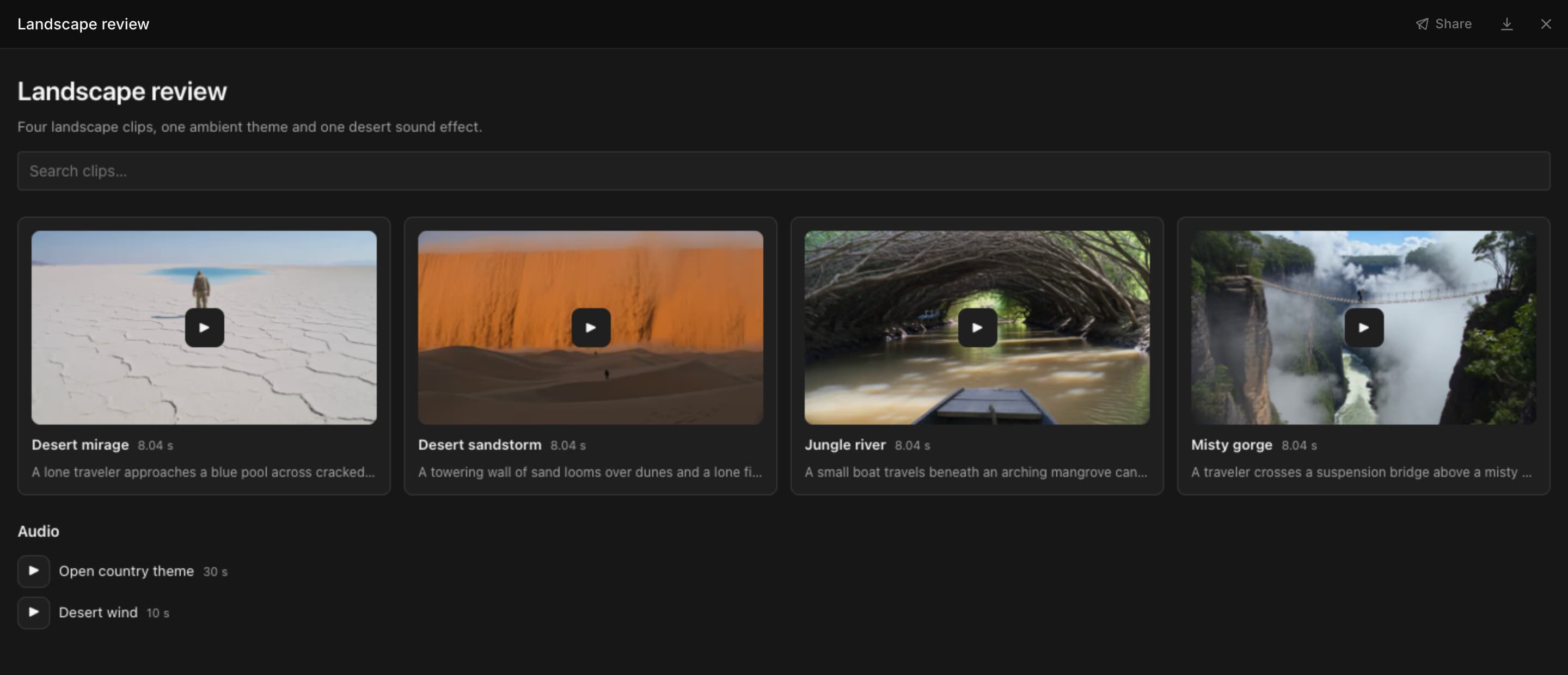1568x675 pixels.
Task: Click the '8.04 s' duration beside Desert sandstorm
Action: 568,445
